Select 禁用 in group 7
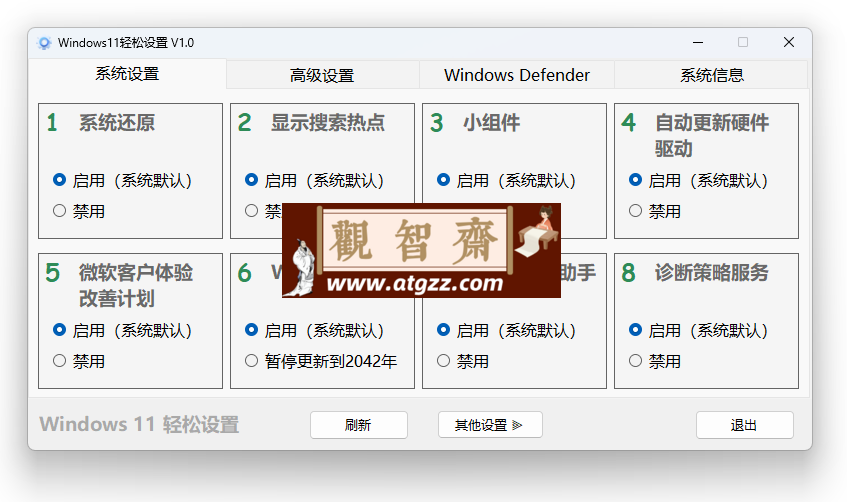 pyautogui.click(x=463, y=361)
